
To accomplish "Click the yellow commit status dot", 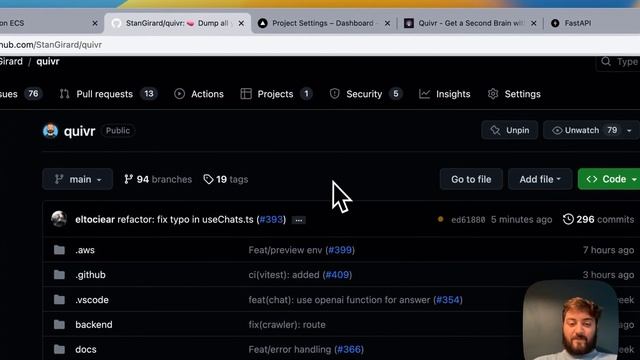I will click(440, 219).
